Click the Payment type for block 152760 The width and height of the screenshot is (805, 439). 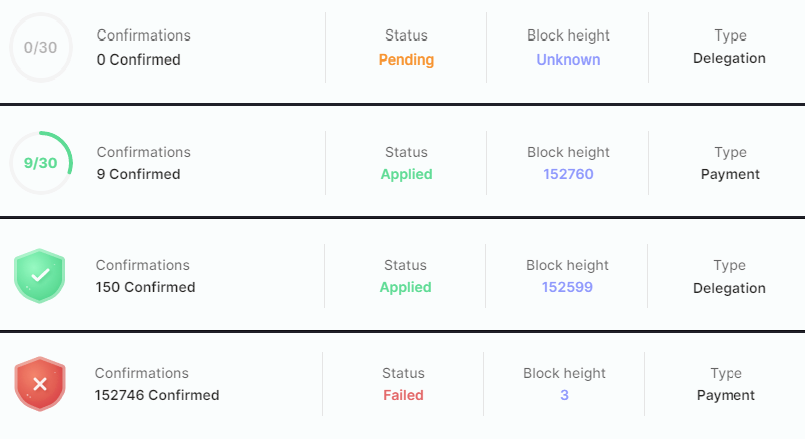730,174
